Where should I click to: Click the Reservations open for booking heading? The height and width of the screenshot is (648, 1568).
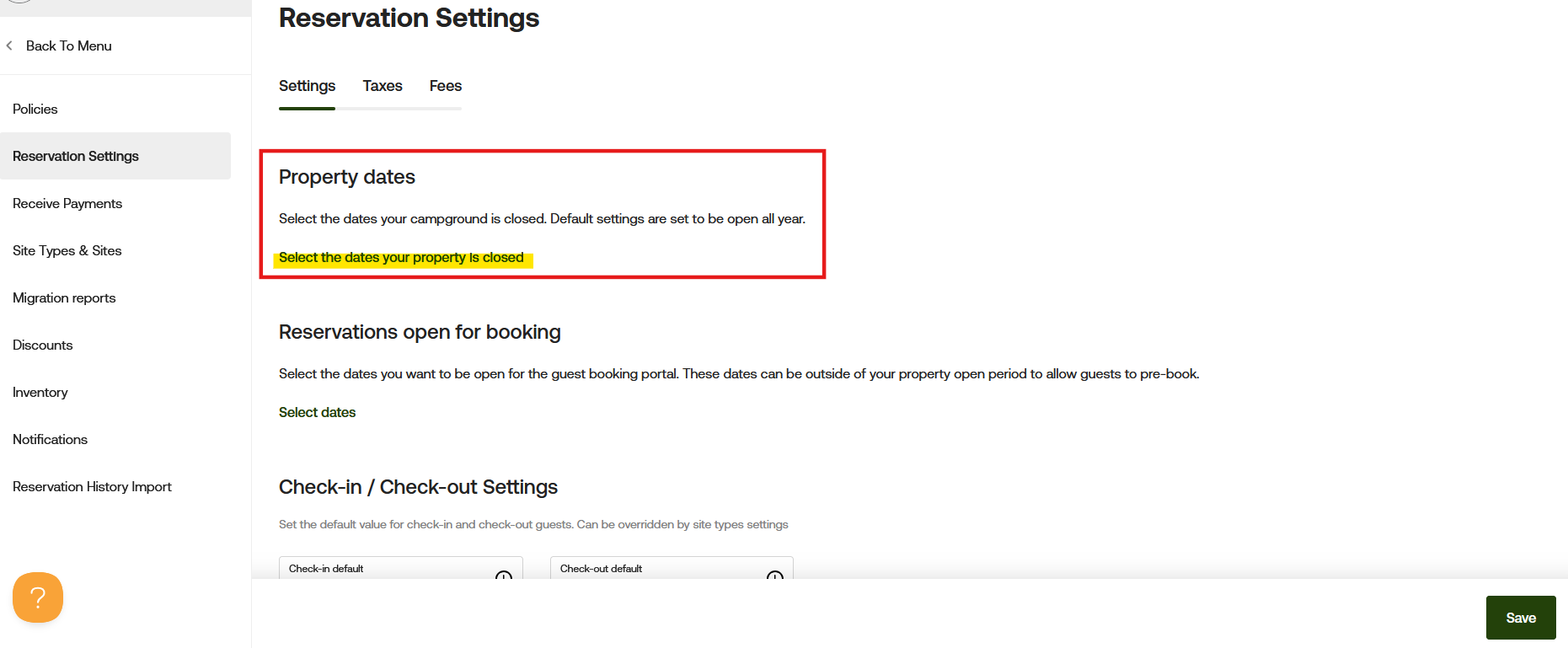(420, 332)
